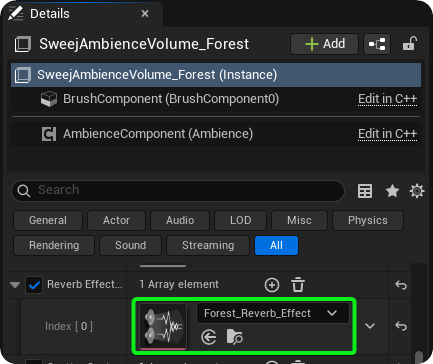Reset Index 0 value to default
Viewport: 433px width, 364px height.
(401, 326)
